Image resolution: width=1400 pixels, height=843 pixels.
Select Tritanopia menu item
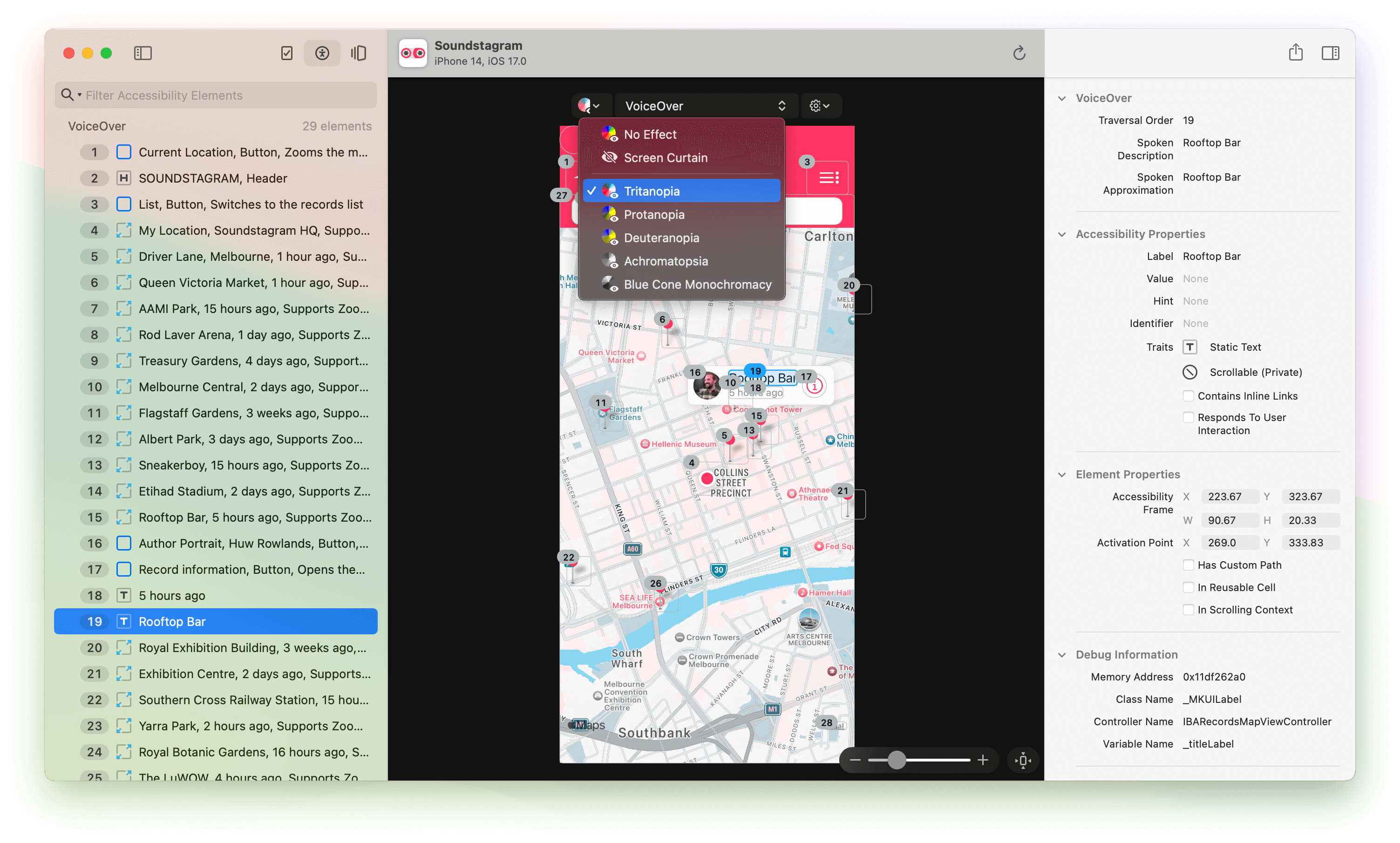pos(681,191)
